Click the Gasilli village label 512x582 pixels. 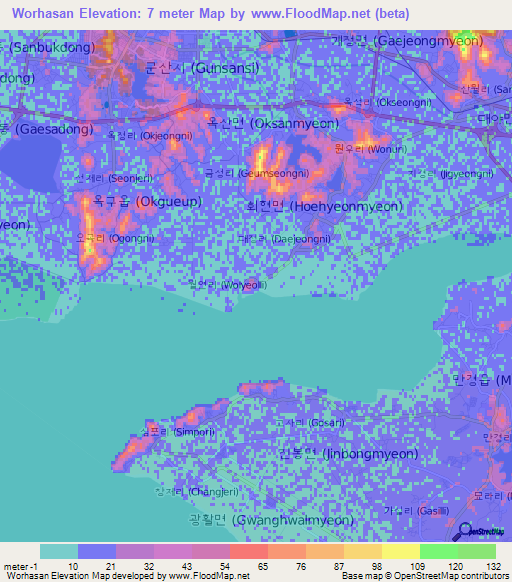tap(416, 511)
